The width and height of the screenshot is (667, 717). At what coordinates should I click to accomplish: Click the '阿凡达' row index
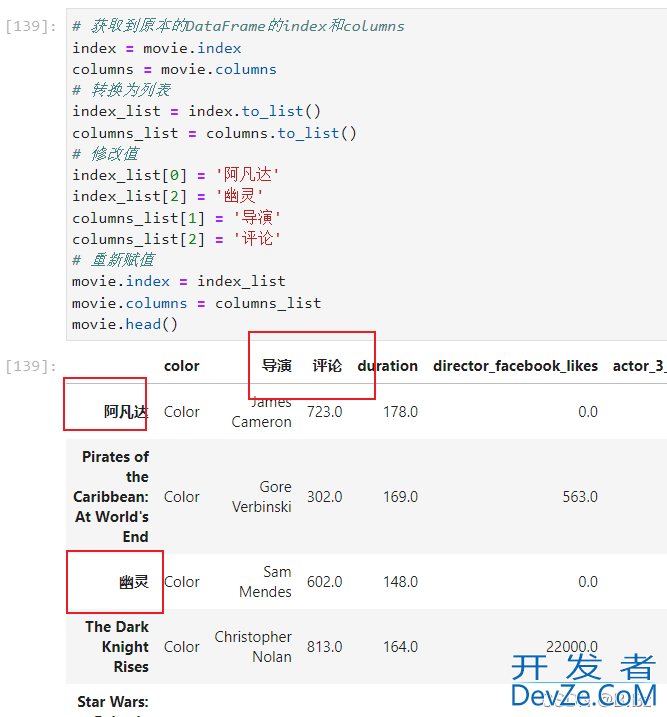(126, 412)
